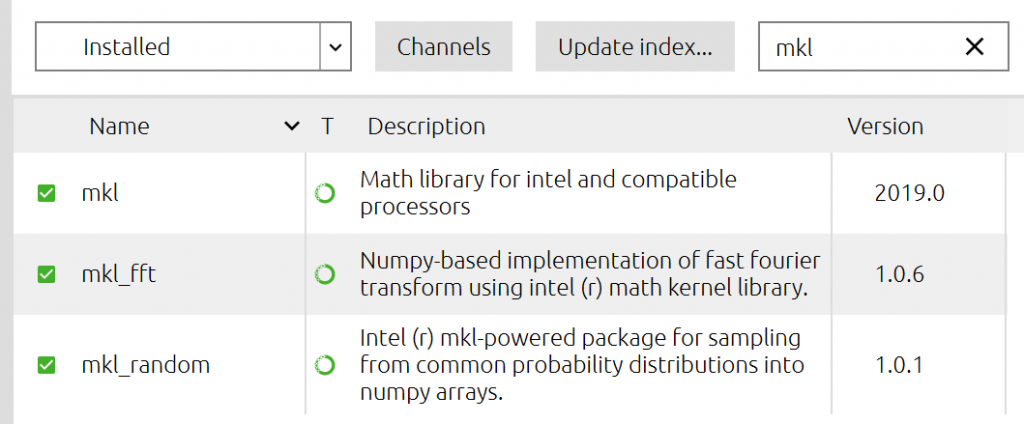Viewport: 1024px width, 424px height.
Task: Click the green circle icon for mkl
Action: coord(325,194)
